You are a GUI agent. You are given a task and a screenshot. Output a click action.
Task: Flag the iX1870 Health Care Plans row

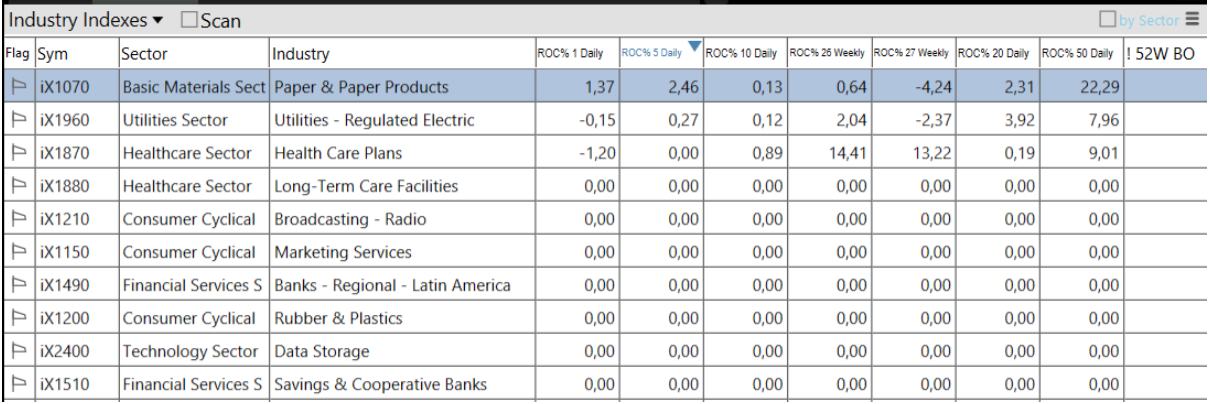(x=18, y=154)
